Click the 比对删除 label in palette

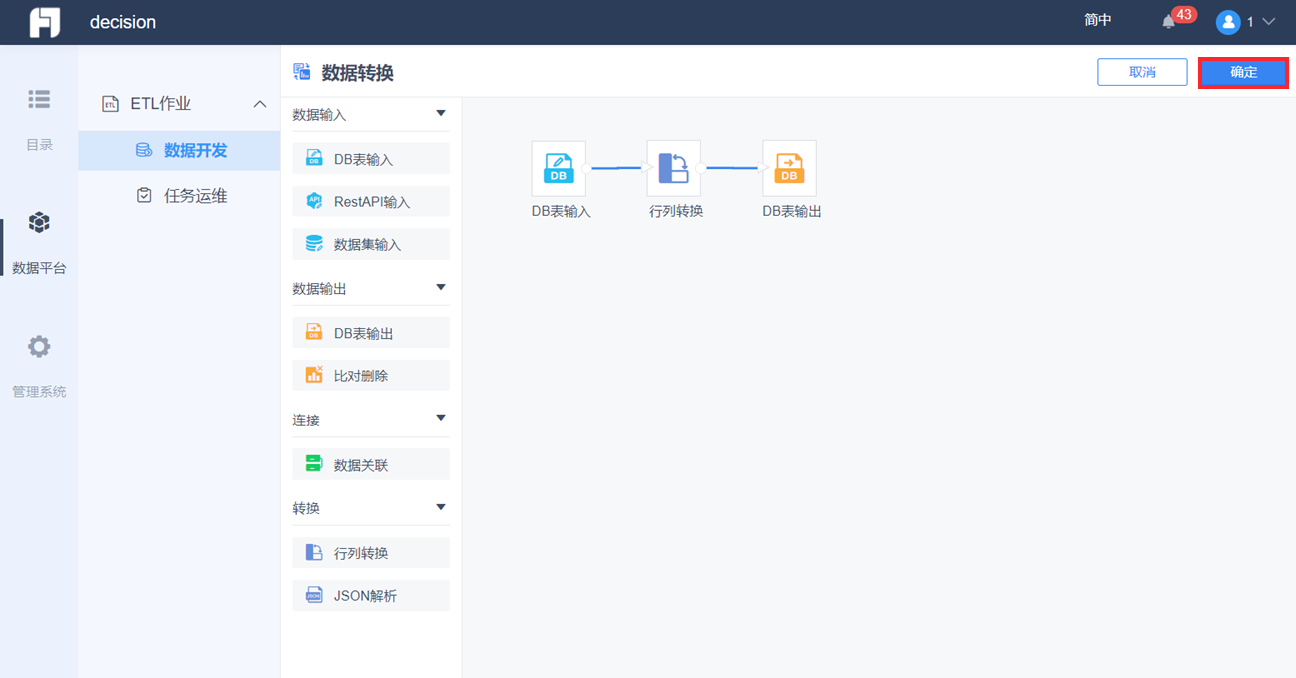pyautogui.click(x=361, y=376)
